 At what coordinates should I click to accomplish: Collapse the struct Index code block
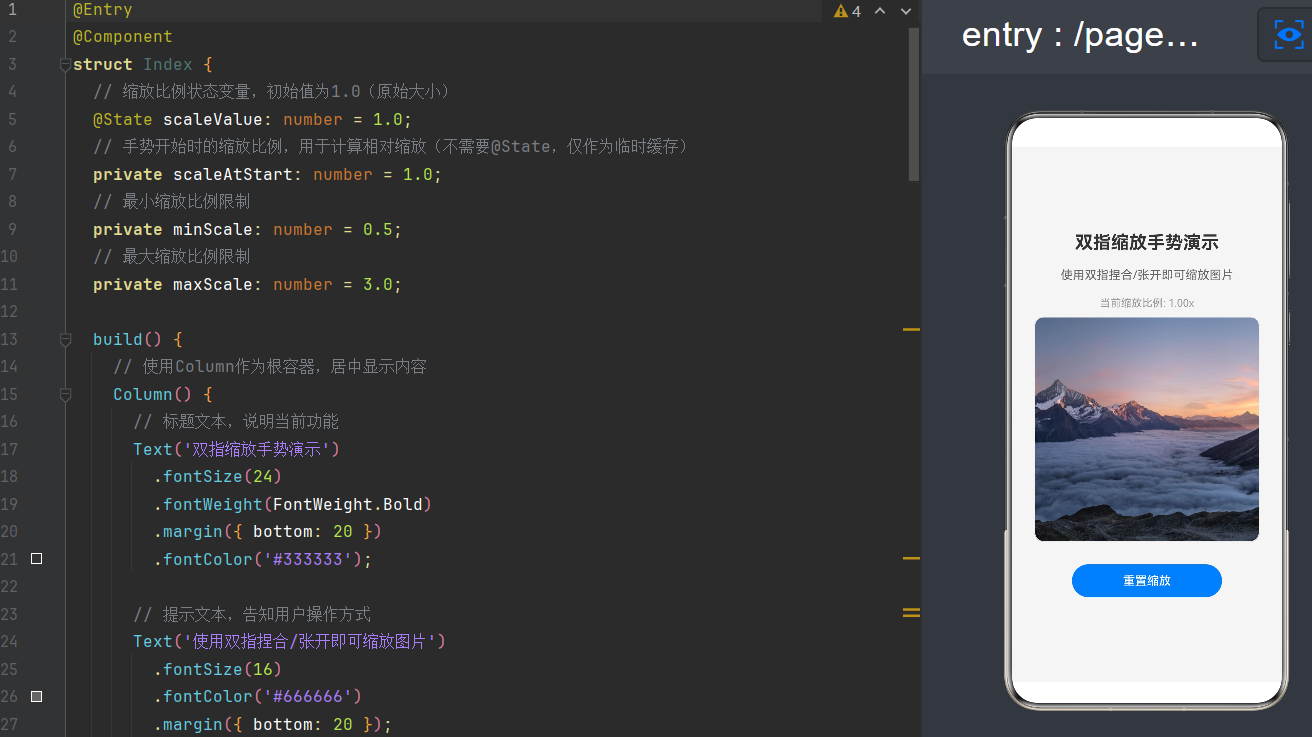[66, 65]
